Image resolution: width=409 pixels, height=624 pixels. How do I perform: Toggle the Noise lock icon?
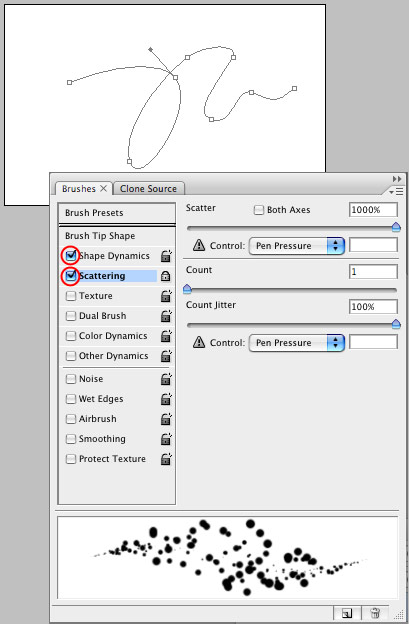point(166,379)
